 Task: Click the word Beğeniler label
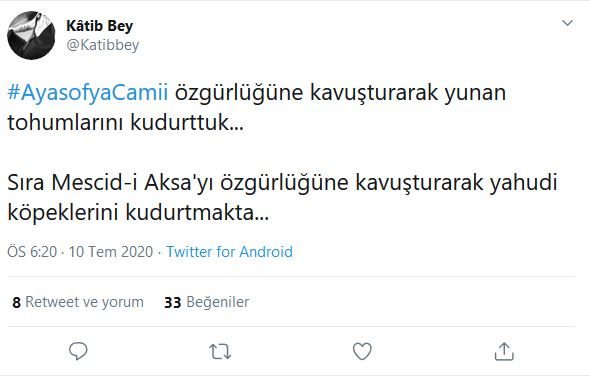click(x=218, y=302)
